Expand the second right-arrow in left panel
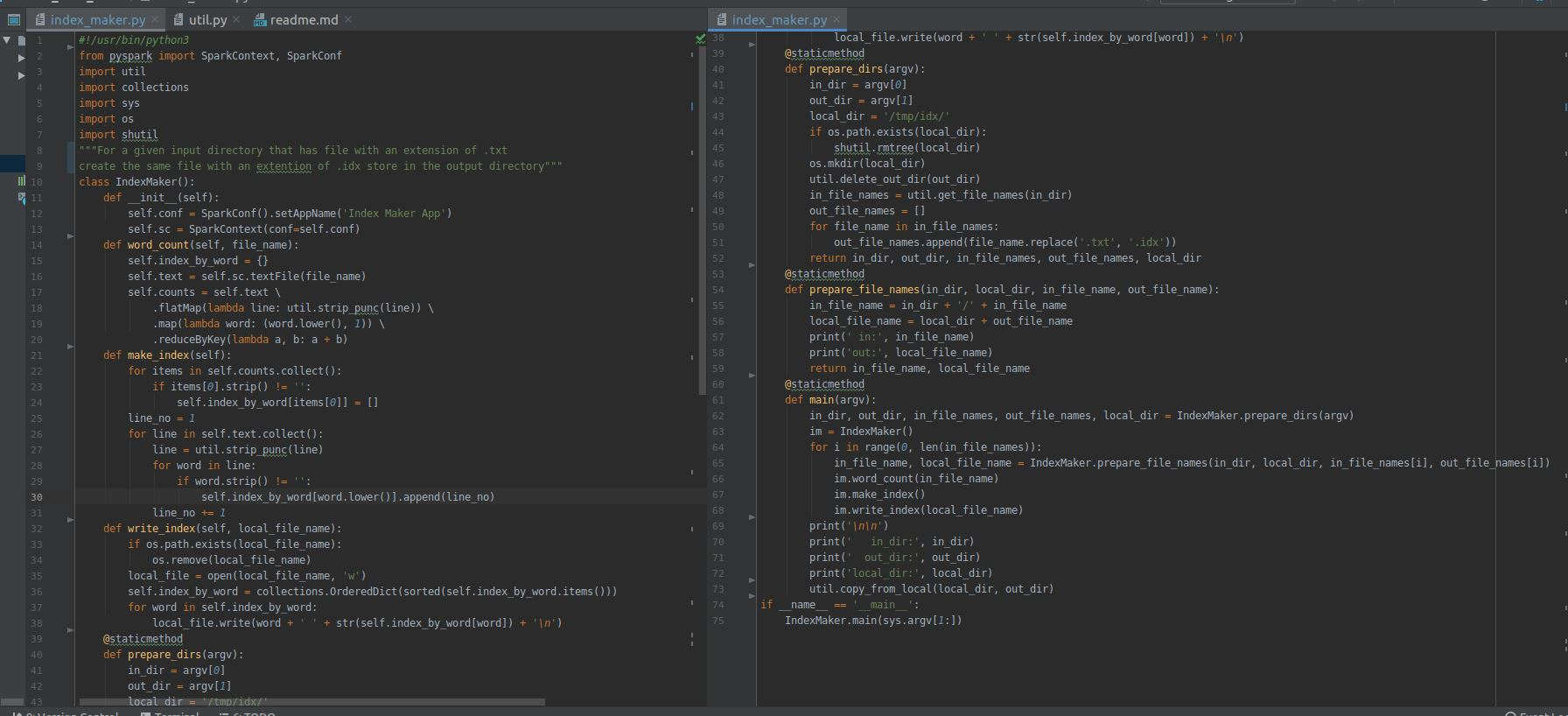 click(22, 75)
